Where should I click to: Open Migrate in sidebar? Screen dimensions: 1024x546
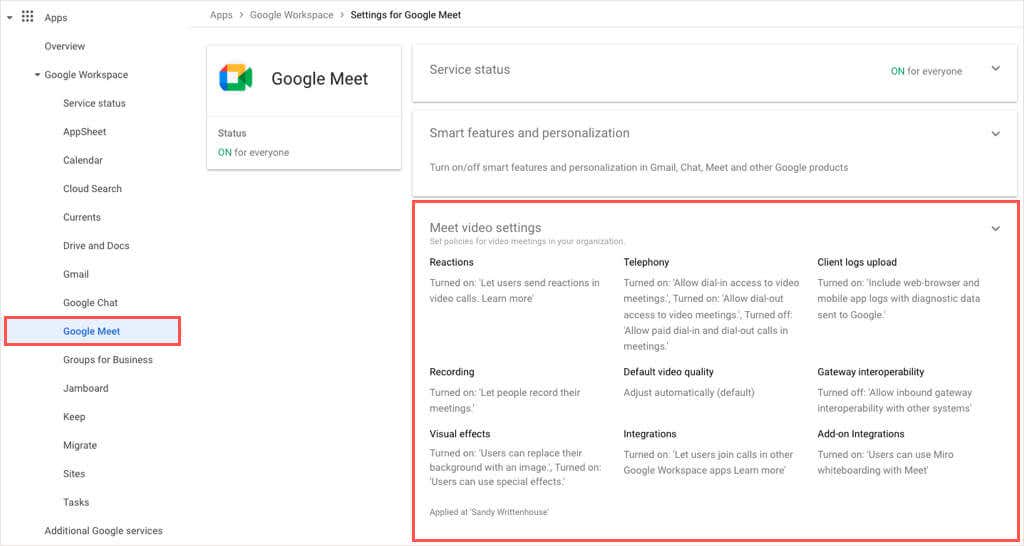coord(80,445)
